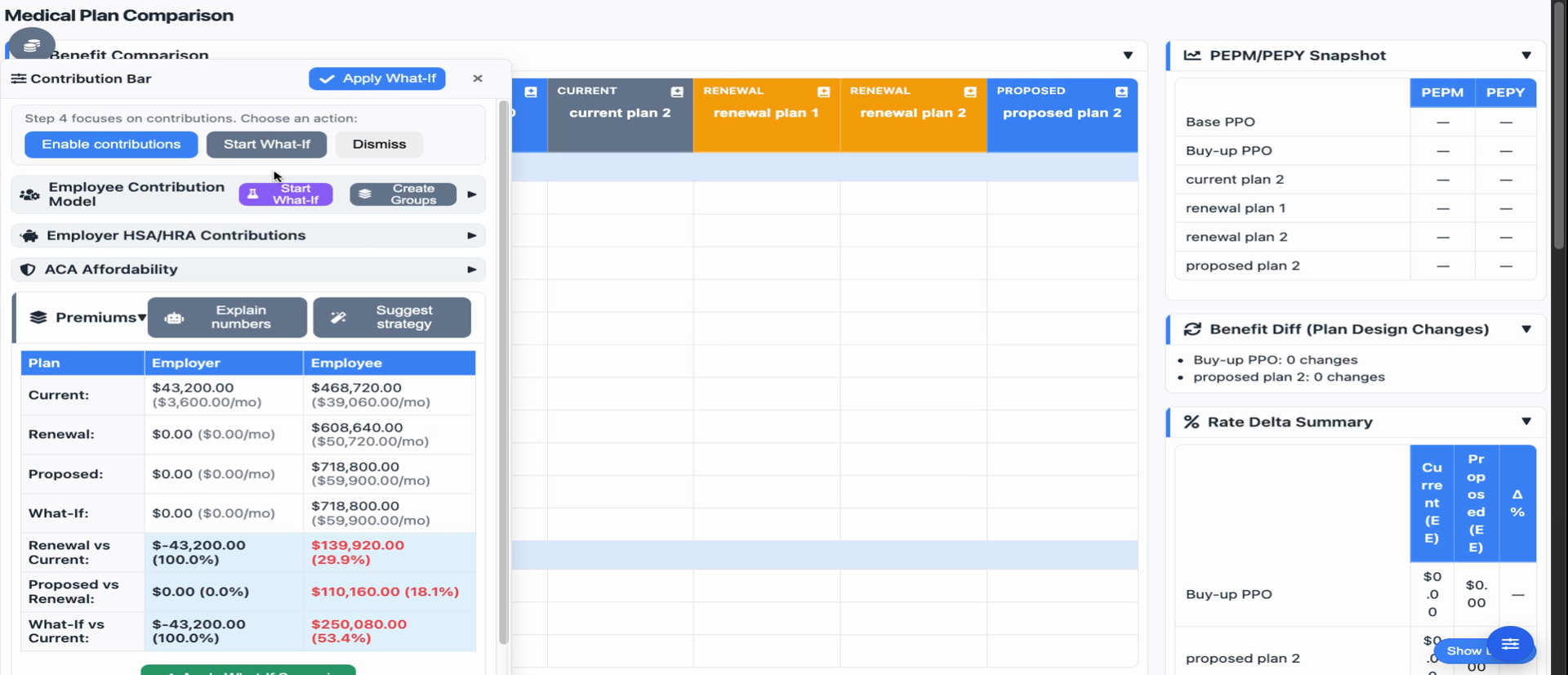Screen dimensions: 1568x675
Task: Select renewal plan 2 row in snapshot
Action: 1356,237
